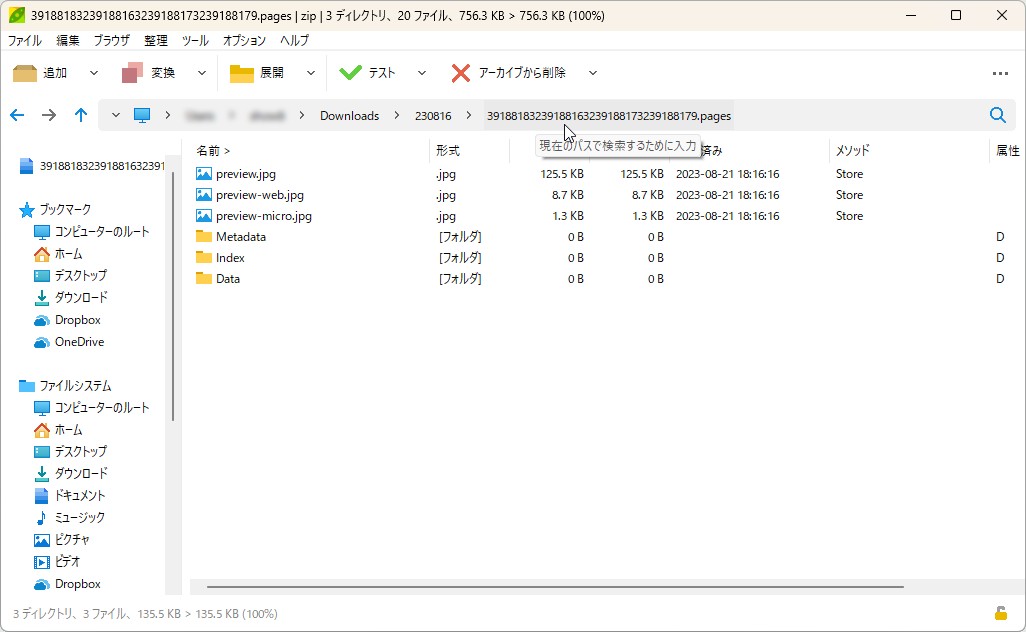Open OneDrive in the sidebar
1026x632 pixels.
coord(69,342)
